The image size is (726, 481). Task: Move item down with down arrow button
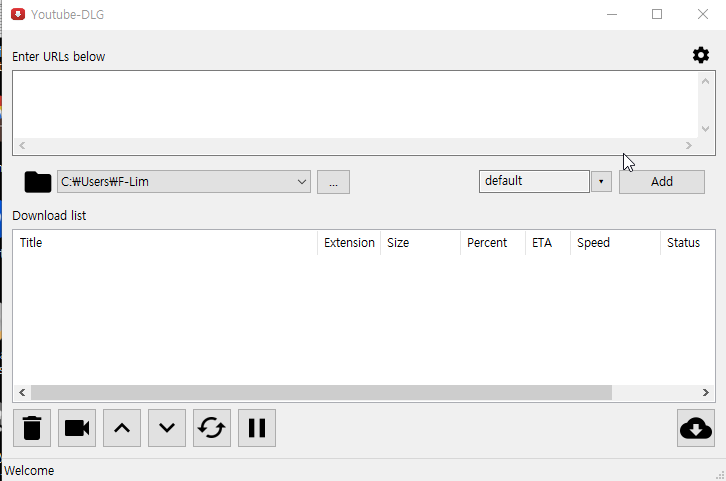coord(167,428)
